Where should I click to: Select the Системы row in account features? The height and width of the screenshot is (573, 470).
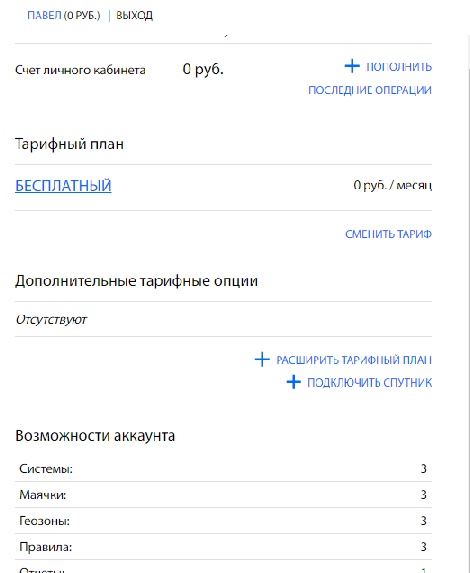tap(223, 468)
